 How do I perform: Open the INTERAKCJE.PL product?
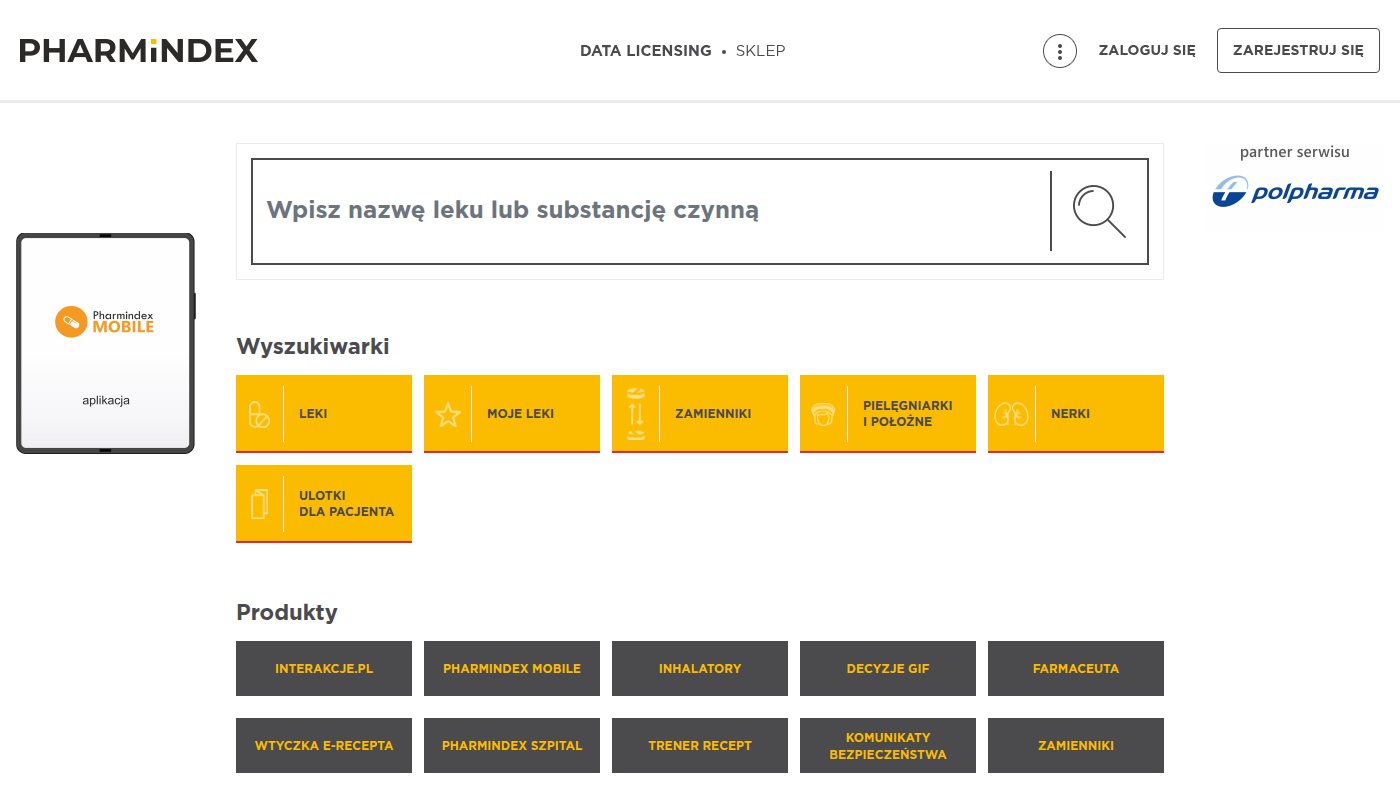tap(324, 668)
